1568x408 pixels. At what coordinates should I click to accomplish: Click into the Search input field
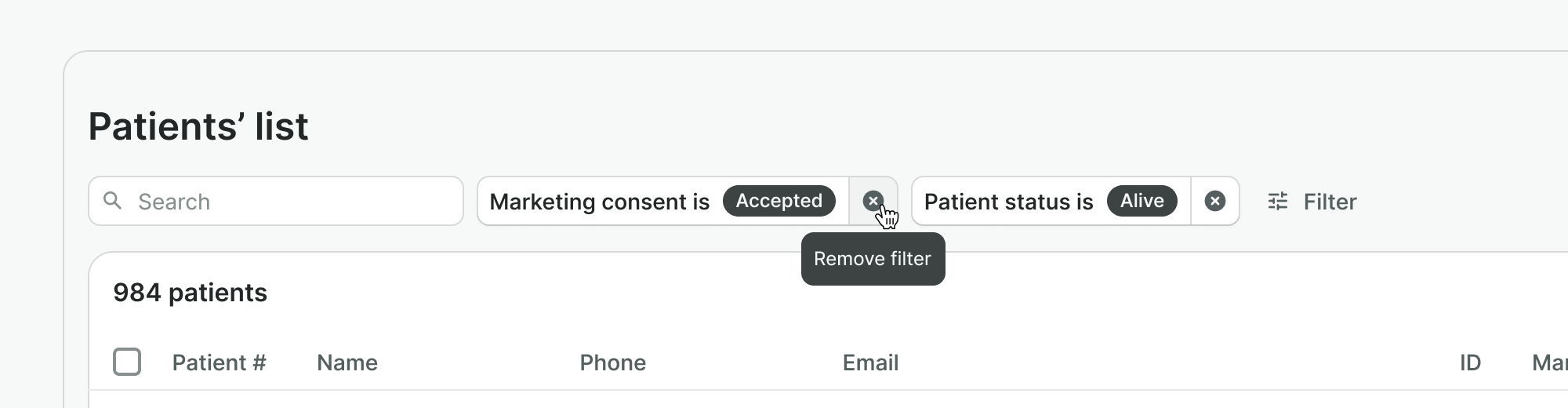[290, 202]
